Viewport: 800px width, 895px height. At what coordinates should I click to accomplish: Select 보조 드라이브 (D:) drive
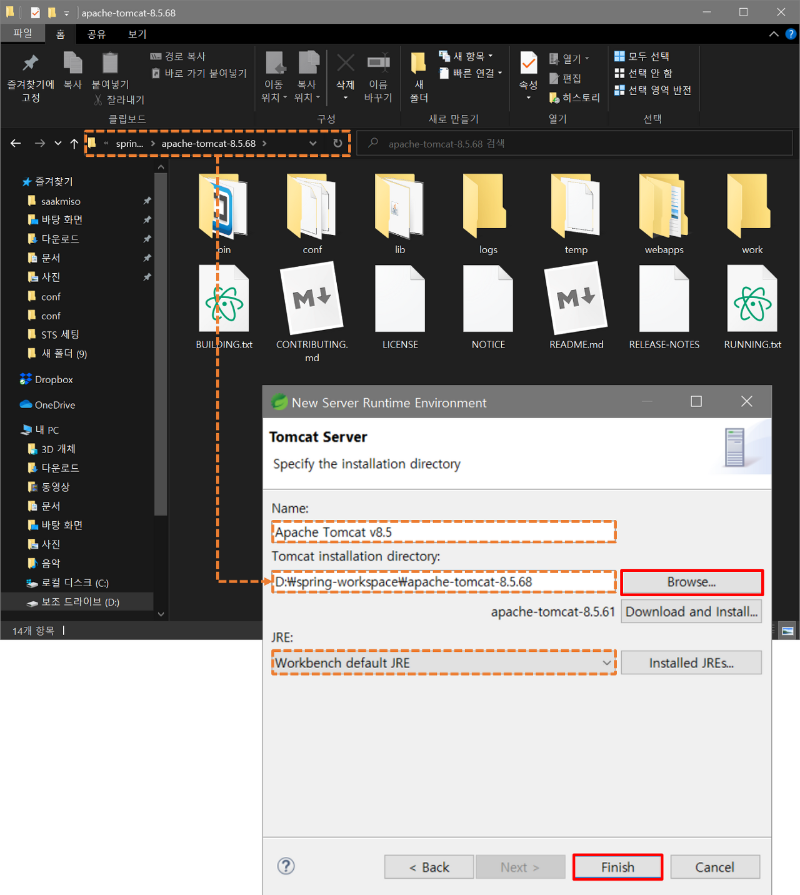point(79,602)
